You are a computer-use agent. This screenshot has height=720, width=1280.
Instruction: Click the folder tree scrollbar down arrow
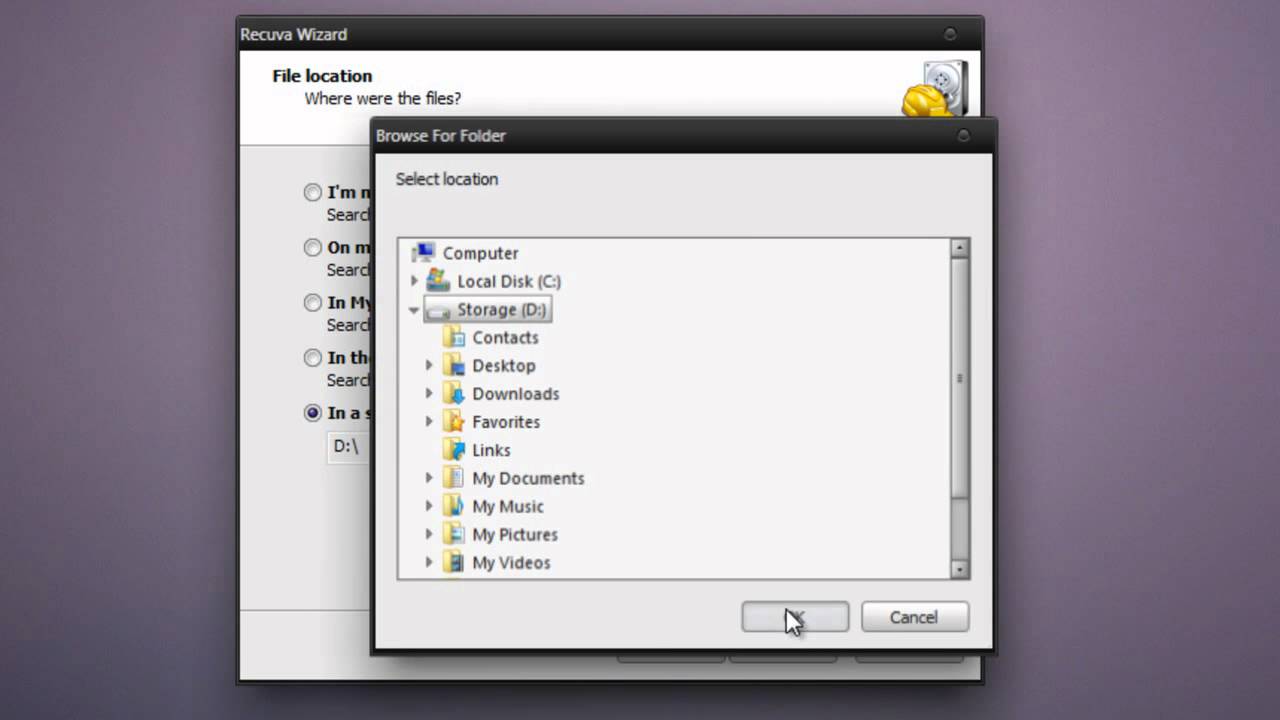tap(960, 569)
